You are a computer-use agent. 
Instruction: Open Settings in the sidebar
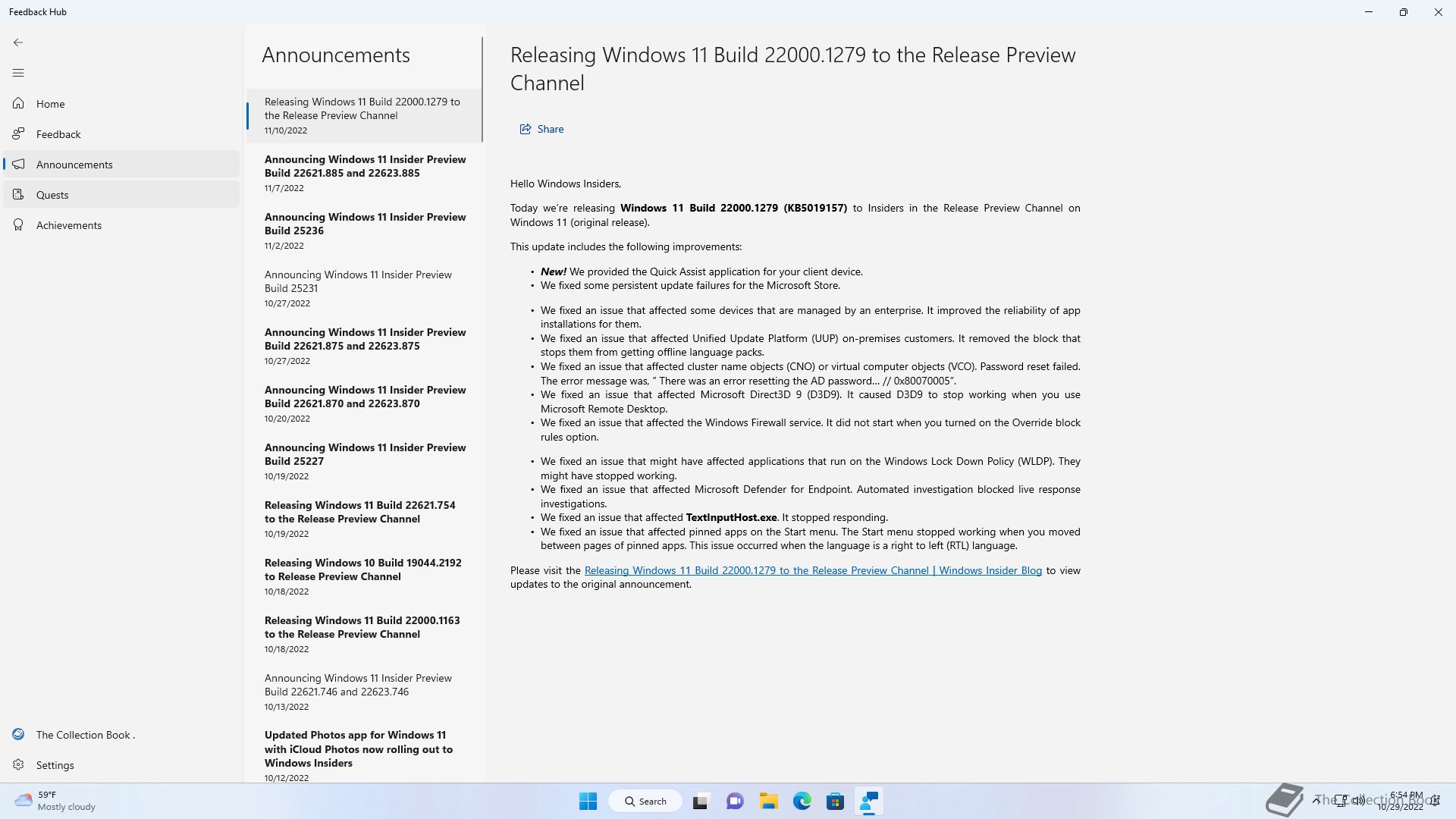pyautogui.click(x=121, y=764)
